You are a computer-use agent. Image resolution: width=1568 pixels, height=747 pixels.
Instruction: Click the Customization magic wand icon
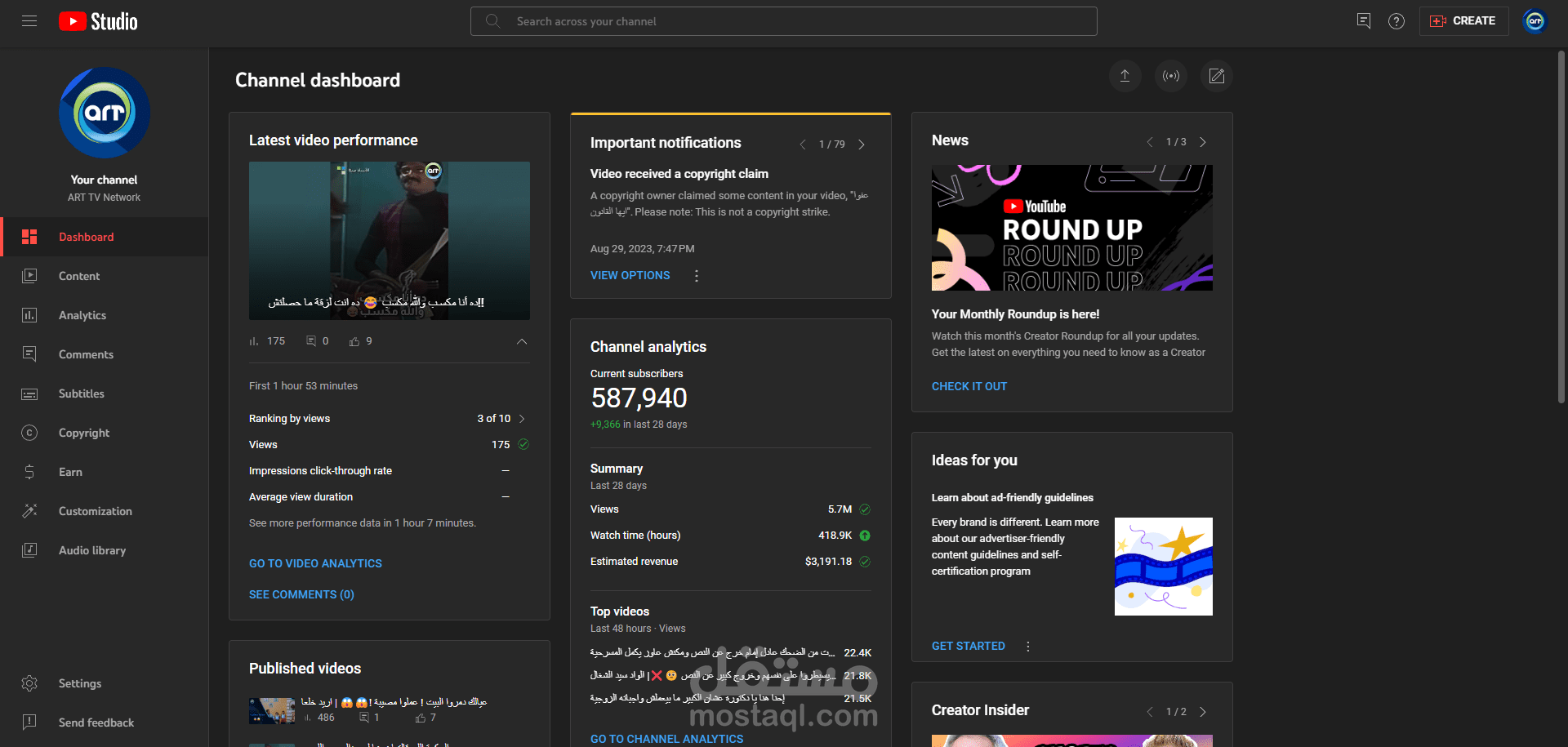pyautogui.click(x=29, y=511)
